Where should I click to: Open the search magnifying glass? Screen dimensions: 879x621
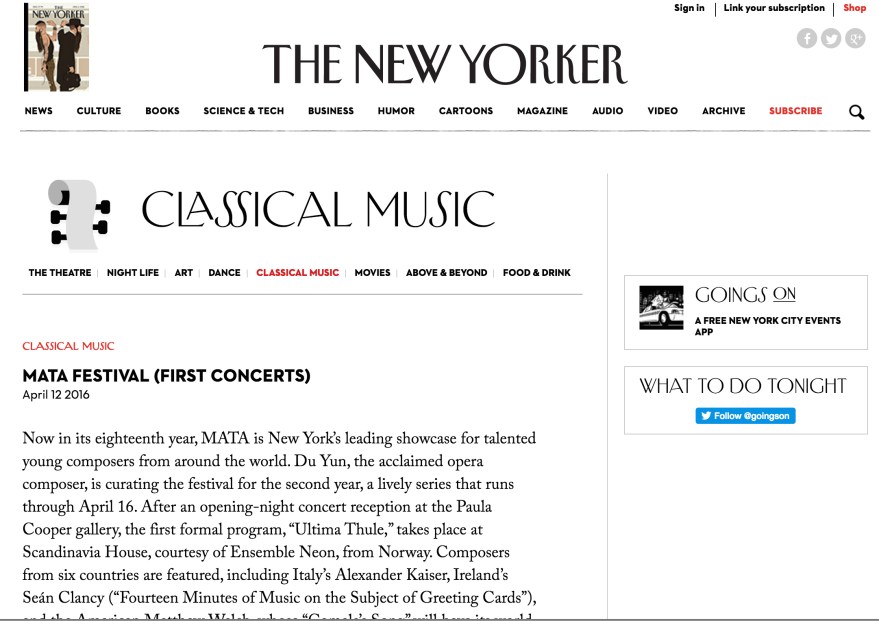(856, 112)
